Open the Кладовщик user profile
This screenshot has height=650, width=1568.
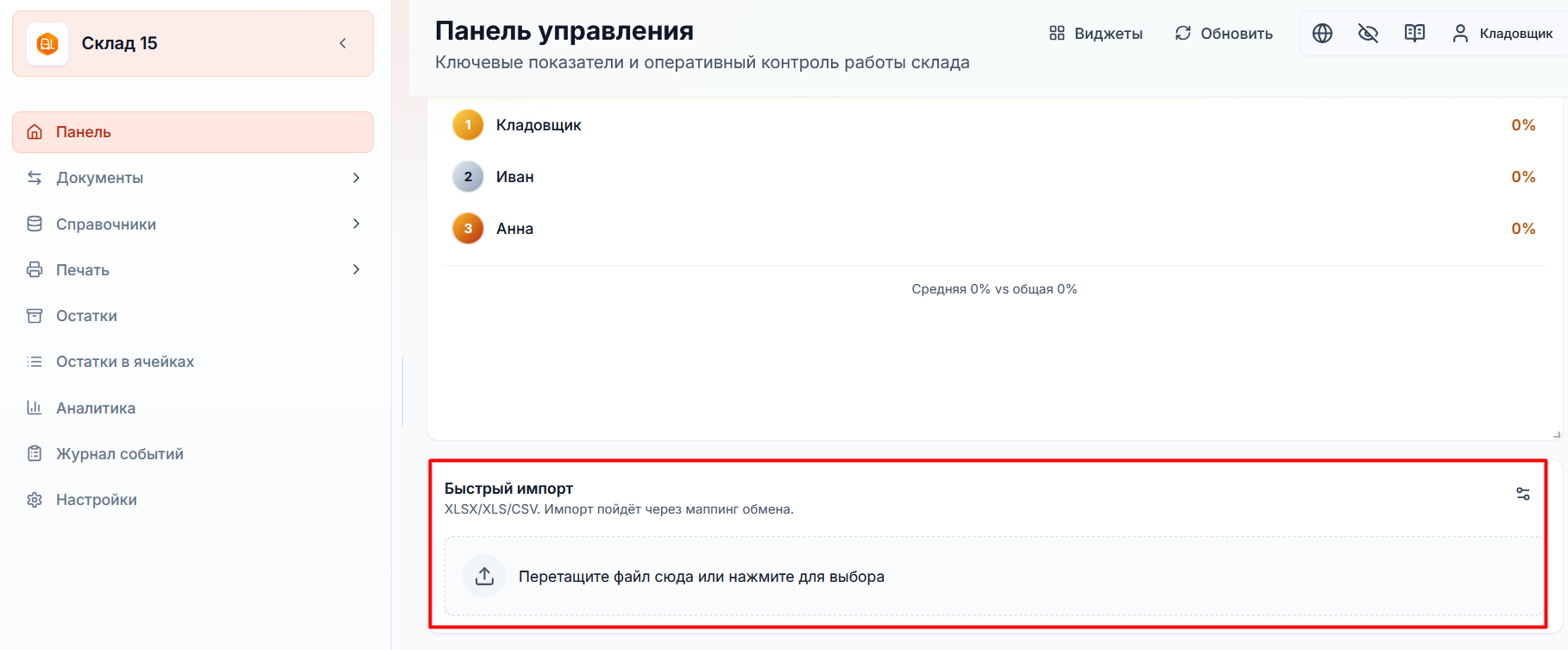[1502, 34]
